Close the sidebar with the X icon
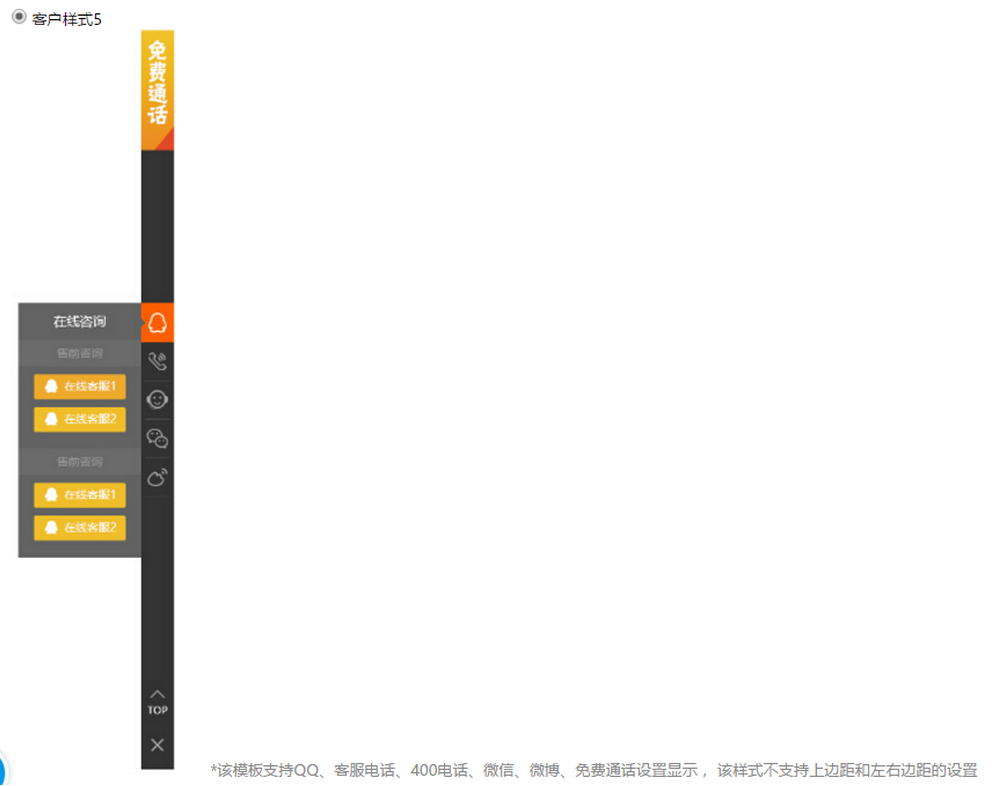The height and width of the screenshot is (786, 1000). (157, 745)
